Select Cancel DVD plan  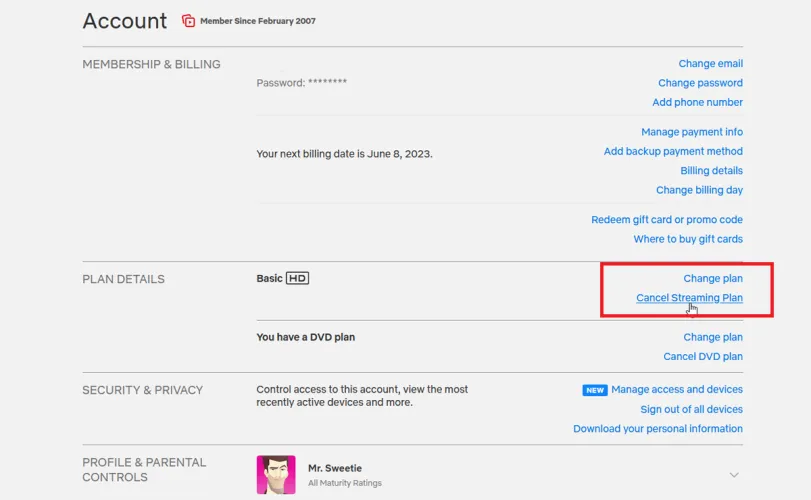(x=703, y=356)
